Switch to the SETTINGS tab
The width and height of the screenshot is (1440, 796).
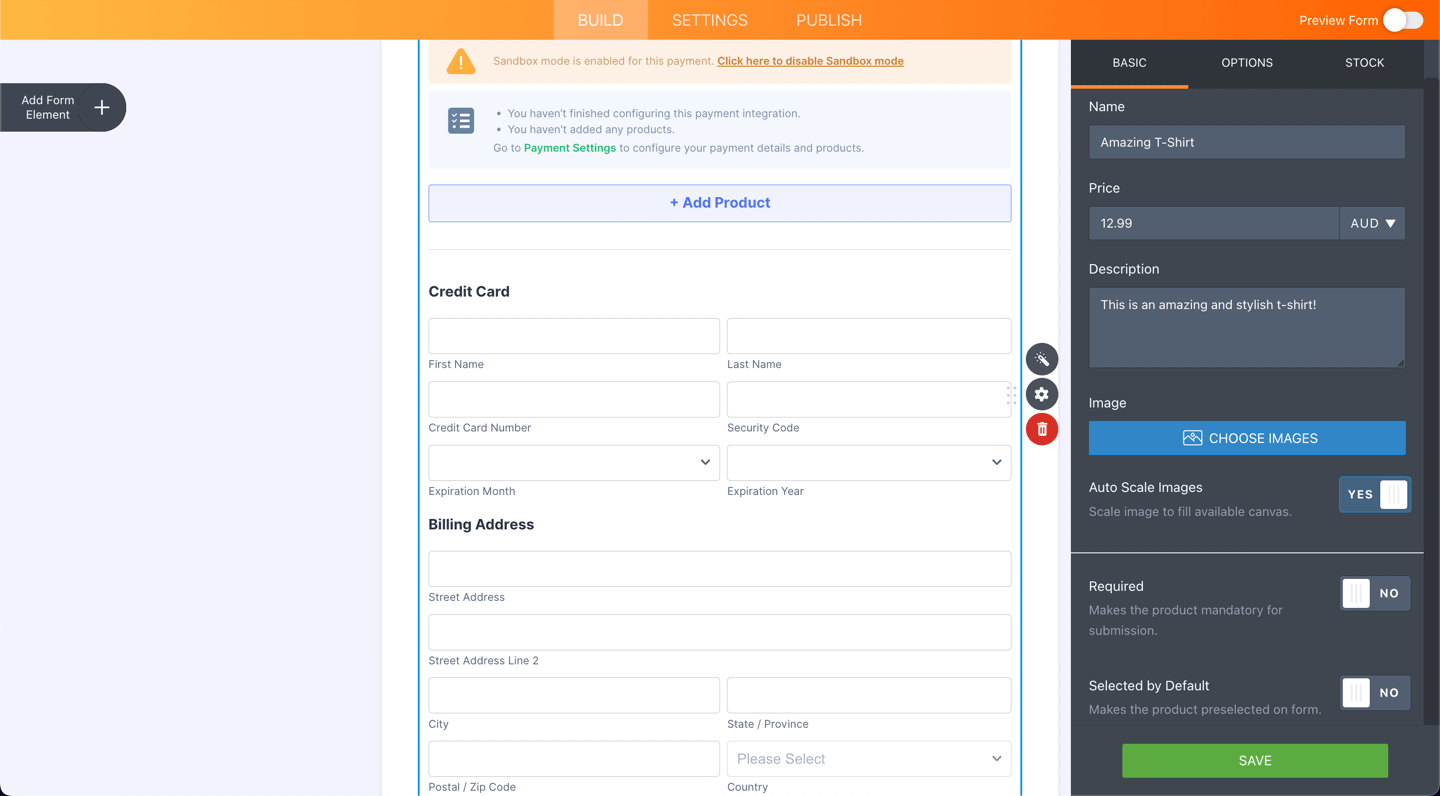710,20
